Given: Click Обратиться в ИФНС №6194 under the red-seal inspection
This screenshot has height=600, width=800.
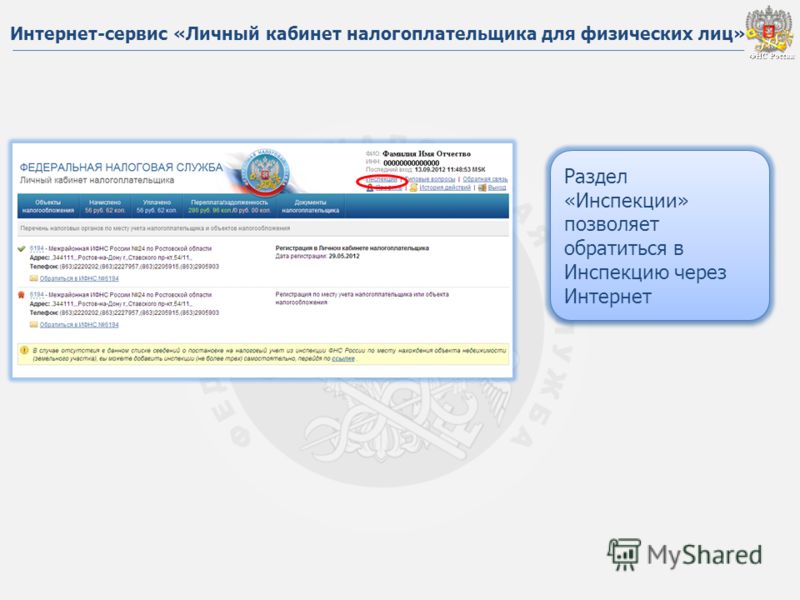Looking at the screenshot, I should click(x=79, y=324).
